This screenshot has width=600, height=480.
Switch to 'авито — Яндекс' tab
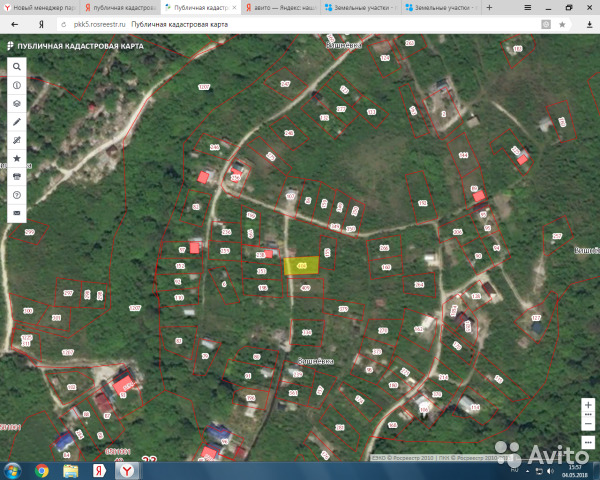click(281, 8)
